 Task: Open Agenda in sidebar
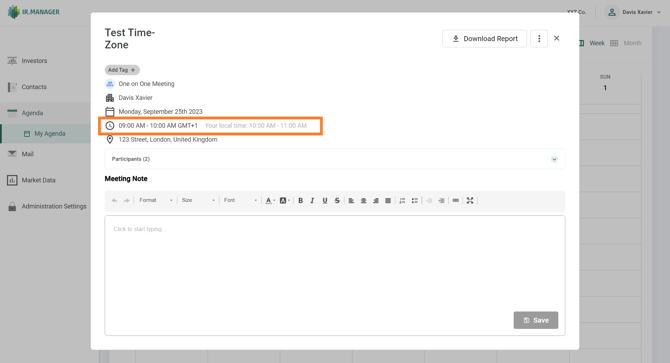click(32, 113)
